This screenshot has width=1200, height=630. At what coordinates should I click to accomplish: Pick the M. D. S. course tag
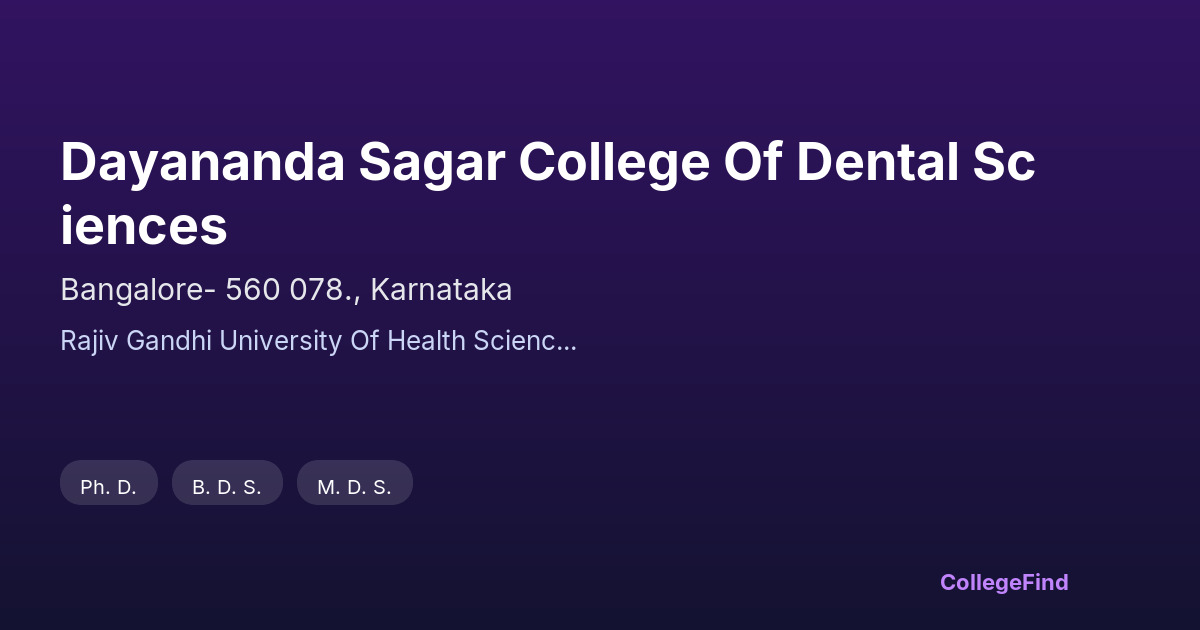coord(354,487)
